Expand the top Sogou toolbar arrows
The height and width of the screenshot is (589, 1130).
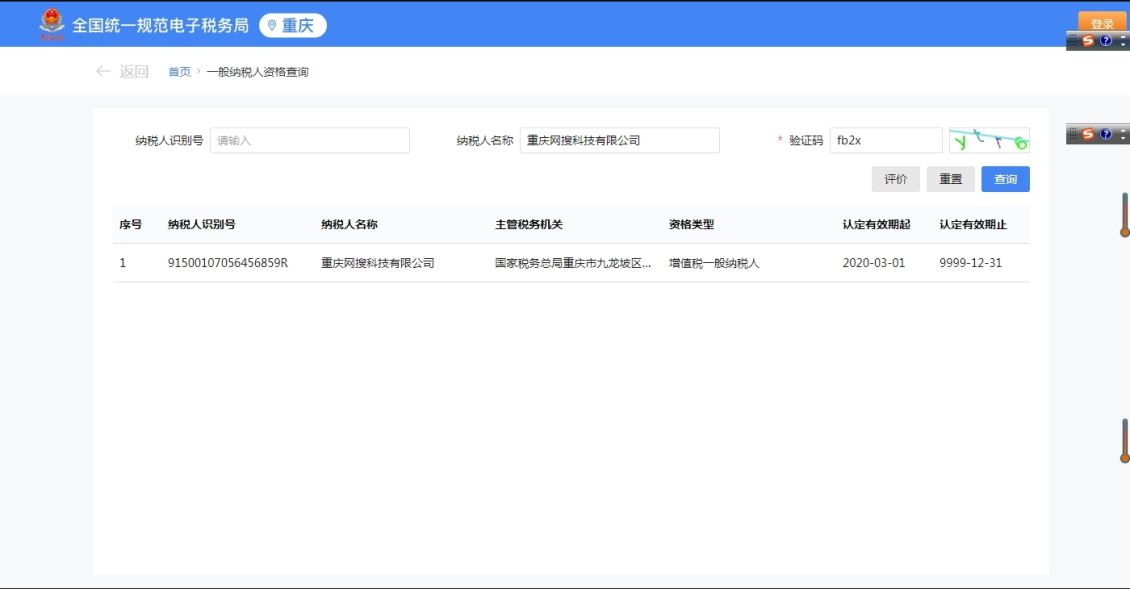1122,41
